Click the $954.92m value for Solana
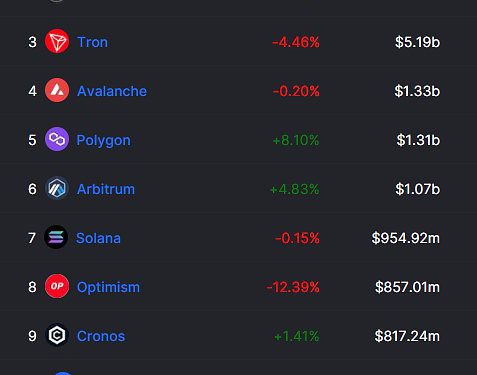The width and height of the screenshot is (477, 375). tap(406, 238)
